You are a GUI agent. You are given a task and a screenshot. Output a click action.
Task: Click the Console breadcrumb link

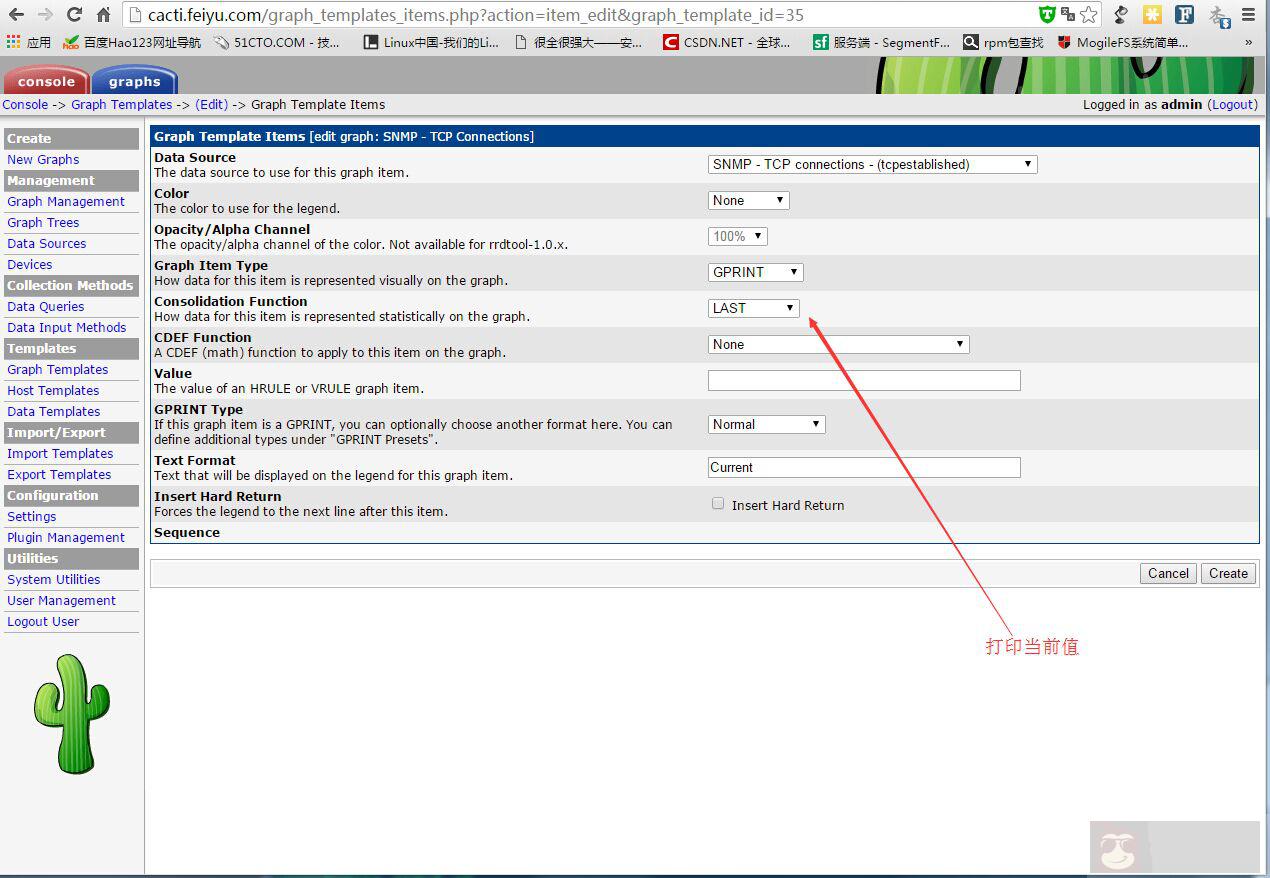pyautogui.click(x=25, y=104)
